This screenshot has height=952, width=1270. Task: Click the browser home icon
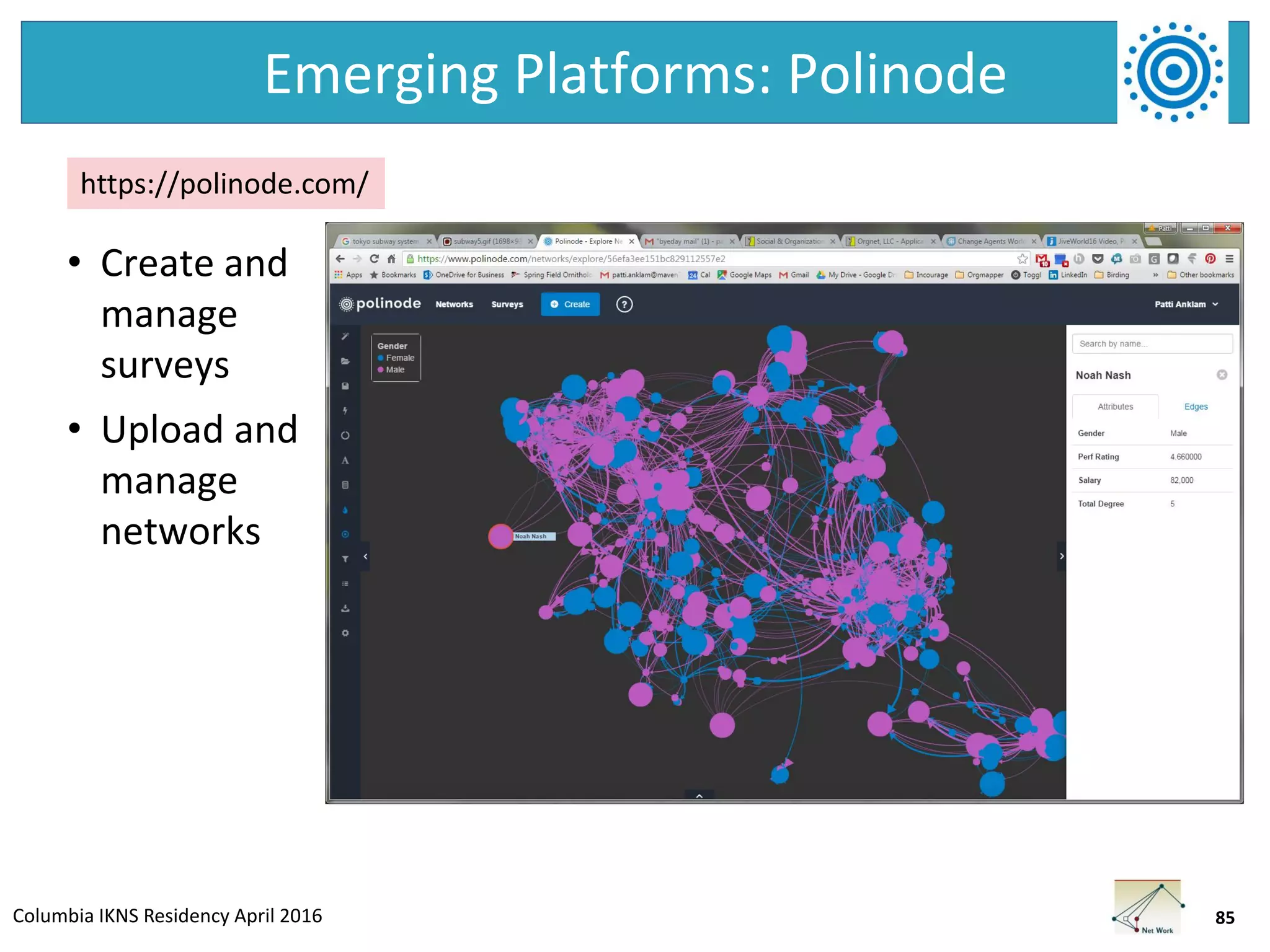(x=391, y=259)
